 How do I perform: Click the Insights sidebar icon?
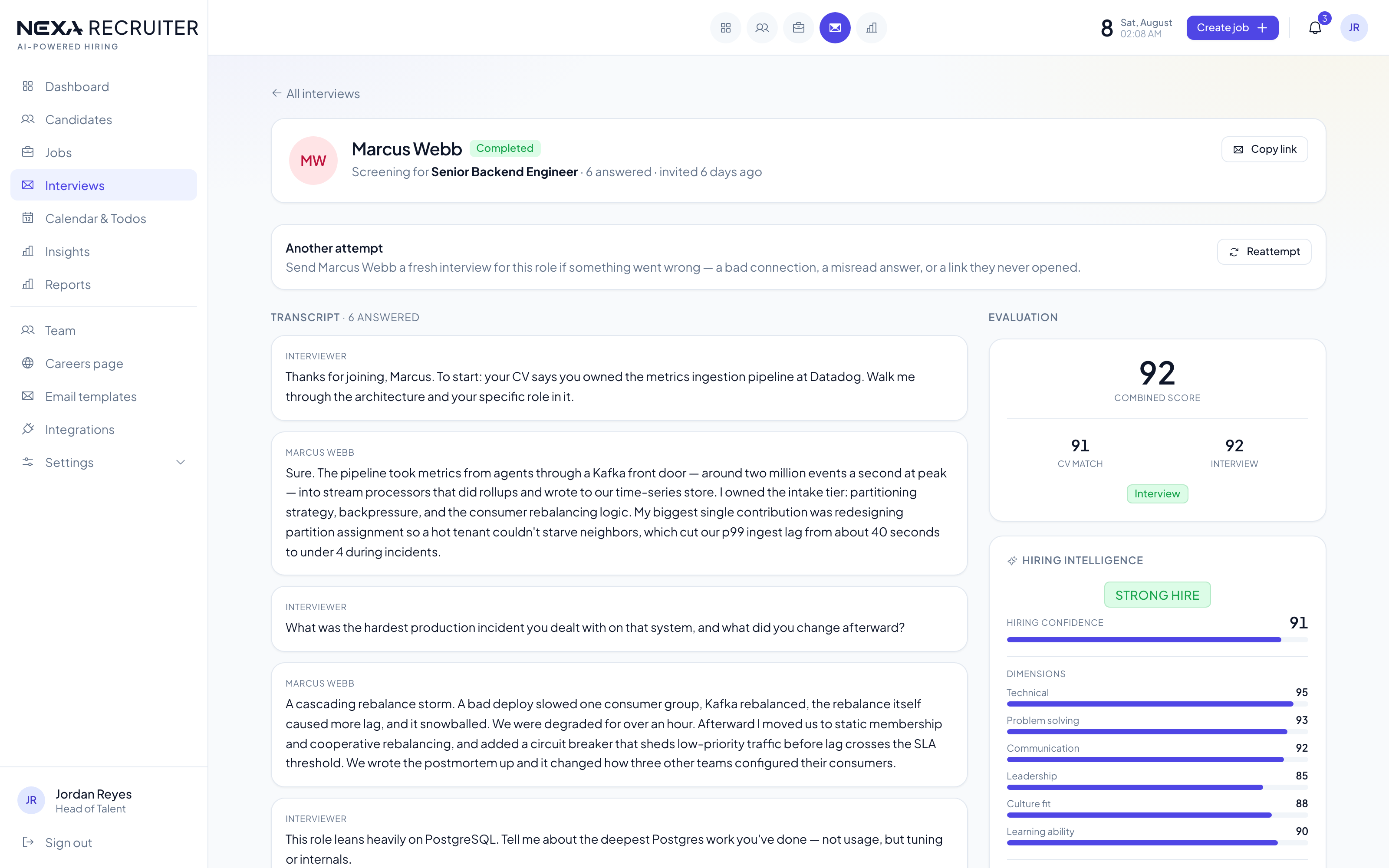27,251
